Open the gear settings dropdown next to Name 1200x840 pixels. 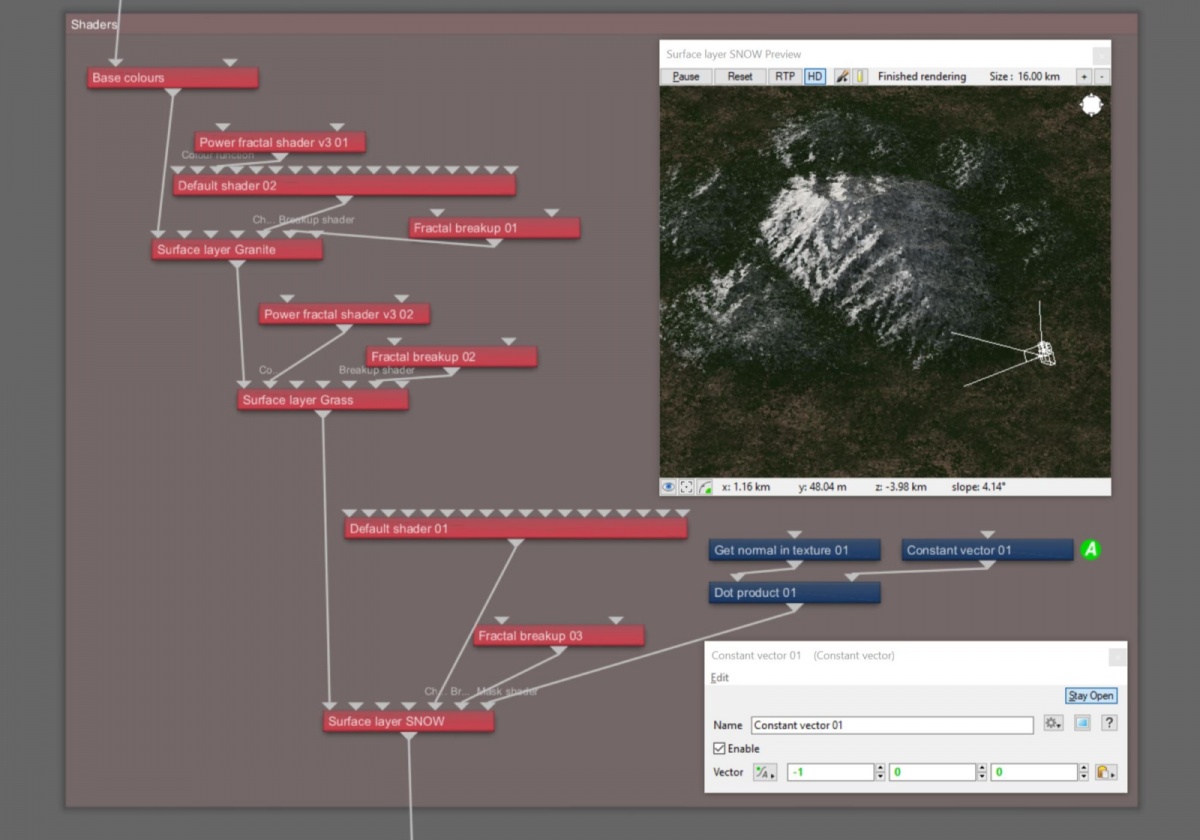pyautogui.click(x=1053, y=723)
